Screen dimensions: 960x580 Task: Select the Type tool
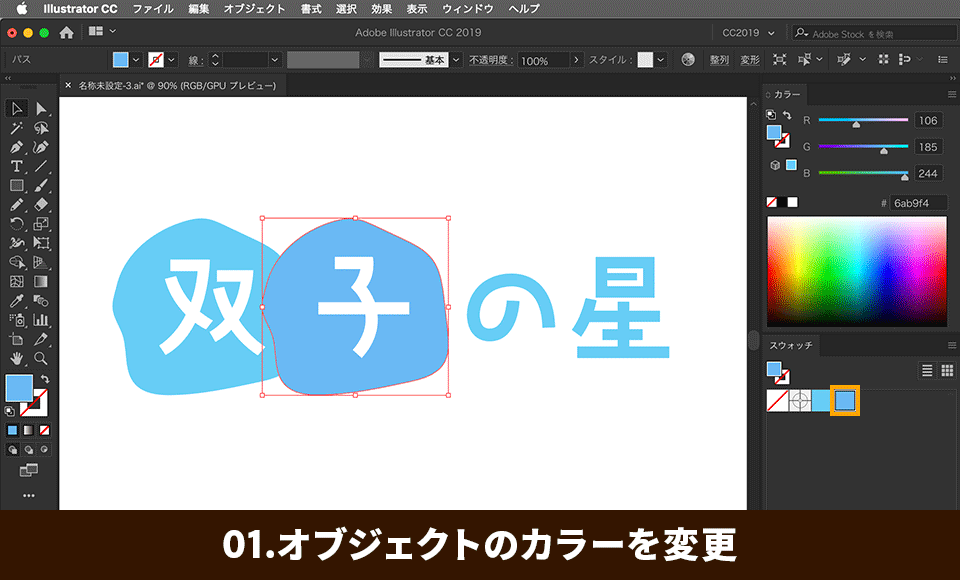tap(17, 166)
